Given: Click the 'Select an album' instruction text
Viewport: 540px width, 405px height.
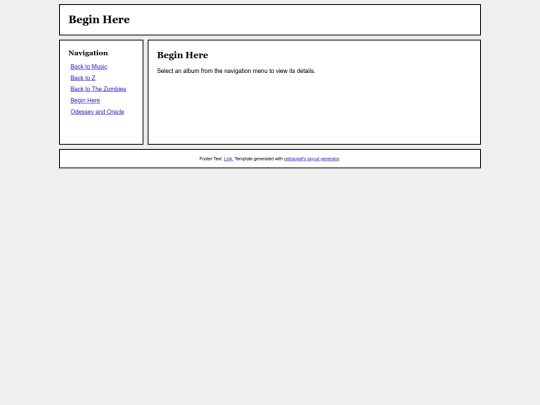Looking at the screenshot, I should 236,71.
